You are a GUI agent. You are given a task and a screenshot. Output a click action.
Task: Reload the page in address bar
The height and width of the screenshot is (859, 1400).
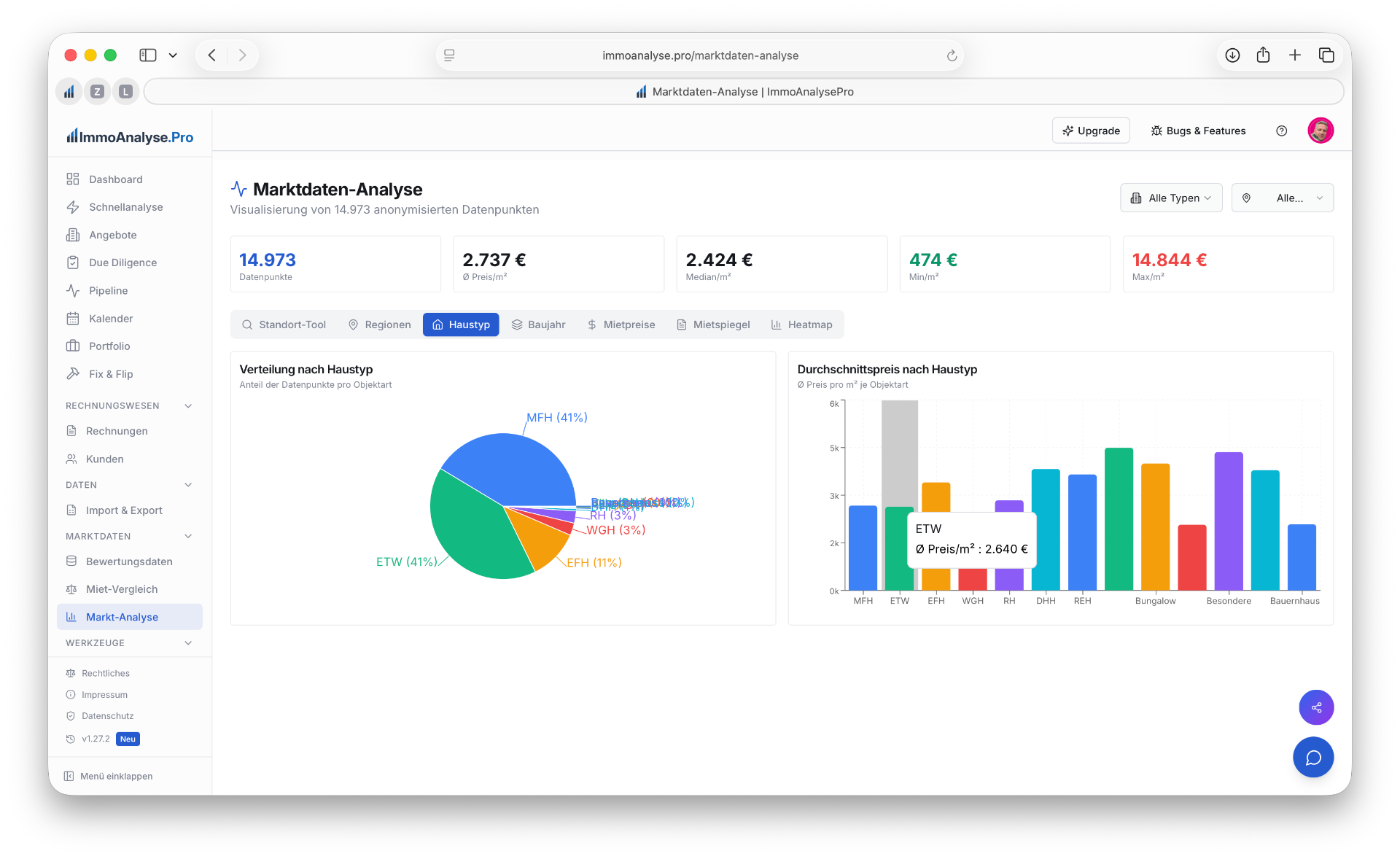pyautogui.click(x=952, y=55)
